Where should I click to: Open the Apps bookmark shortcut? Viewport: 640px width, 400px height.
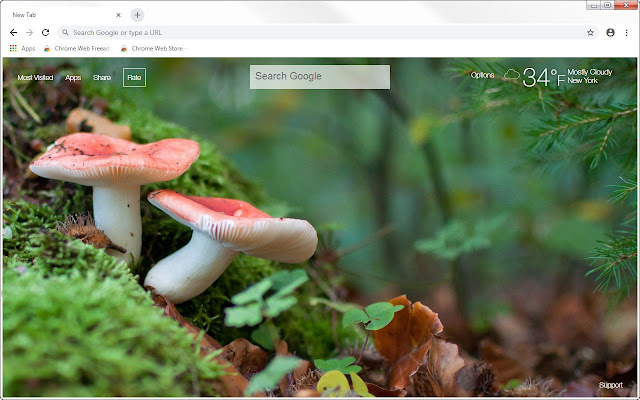(23, 49)
